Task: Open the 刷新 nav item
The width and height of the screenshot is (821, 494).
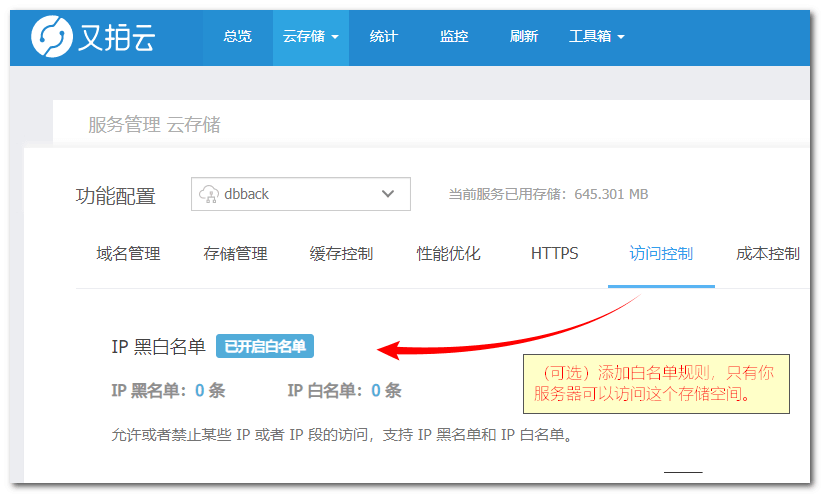Action: point(524,36)
